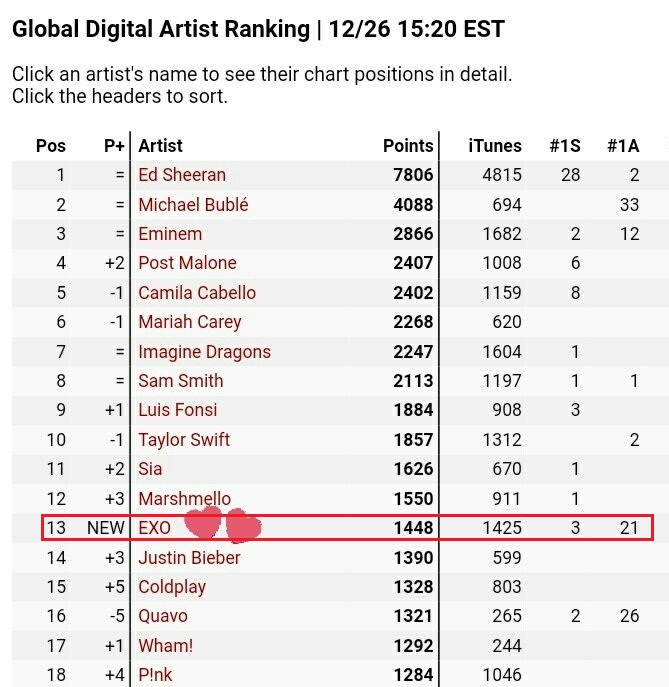Screen dimensions: 669x687
Task: Select the Post Malone artist link
Action: 187,263
